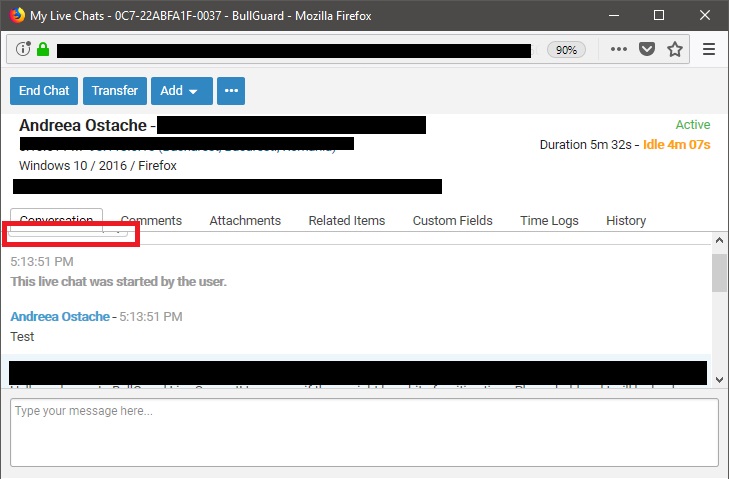Click Andreea Ostache name link in conversation
The width and height of the screenshot is (729, 479).
coord(60,317)
